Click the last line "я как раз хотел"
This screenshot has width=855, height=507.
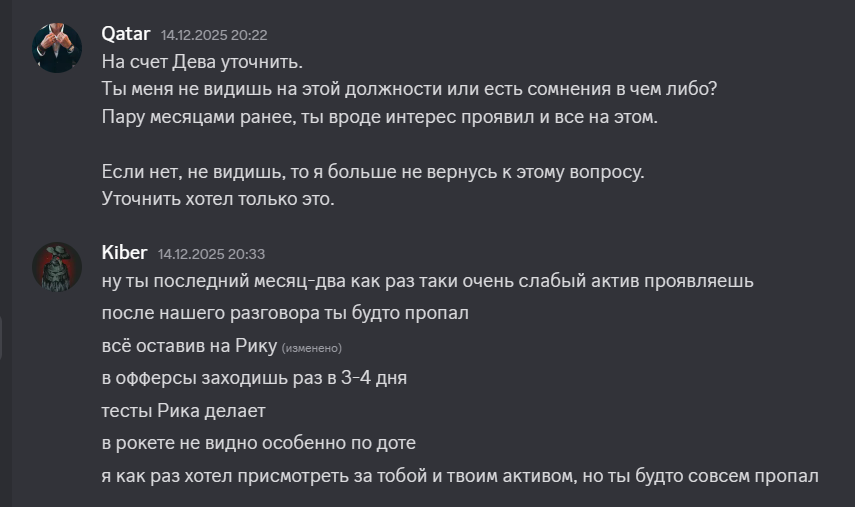tap(460, 474)
